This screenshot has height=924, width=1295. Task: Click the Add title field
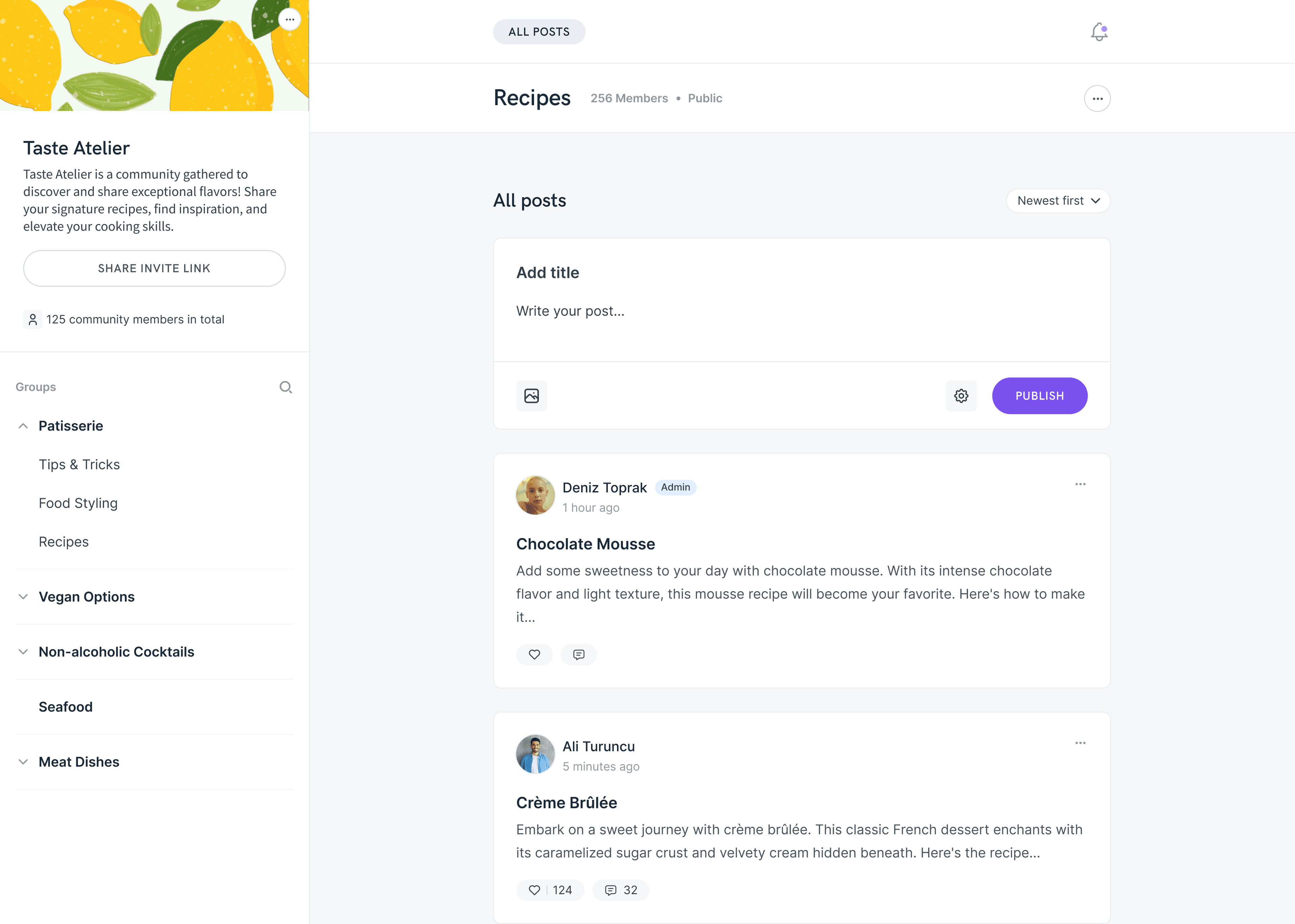tap(801, 273)
